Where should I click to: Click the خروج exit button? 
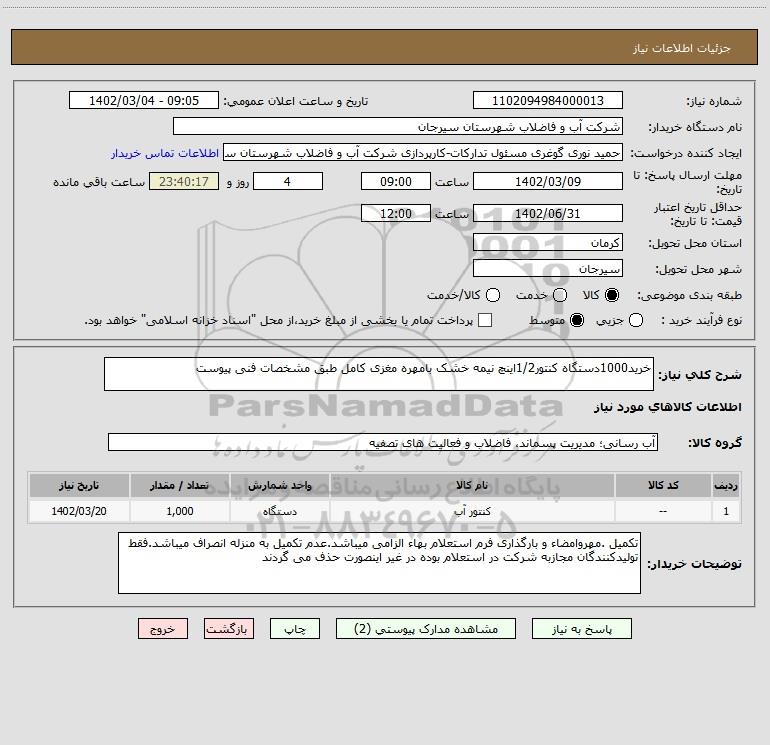pos(163,629)
